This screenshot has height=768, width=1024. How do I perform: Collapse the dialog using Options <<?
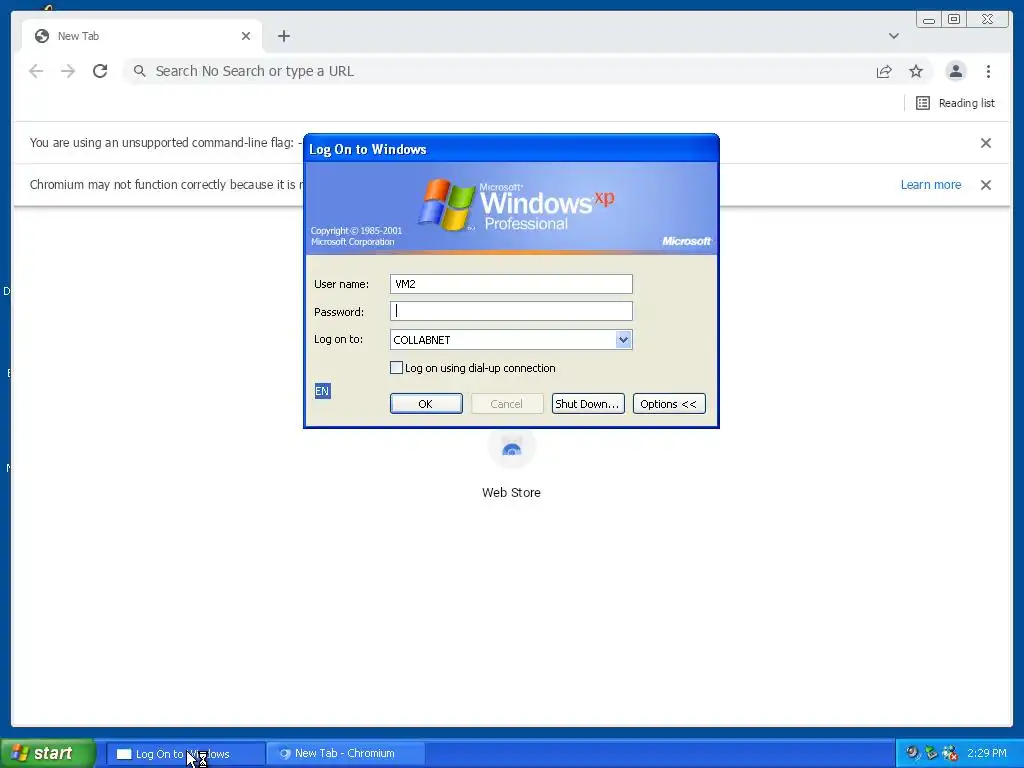coord(669,404)
